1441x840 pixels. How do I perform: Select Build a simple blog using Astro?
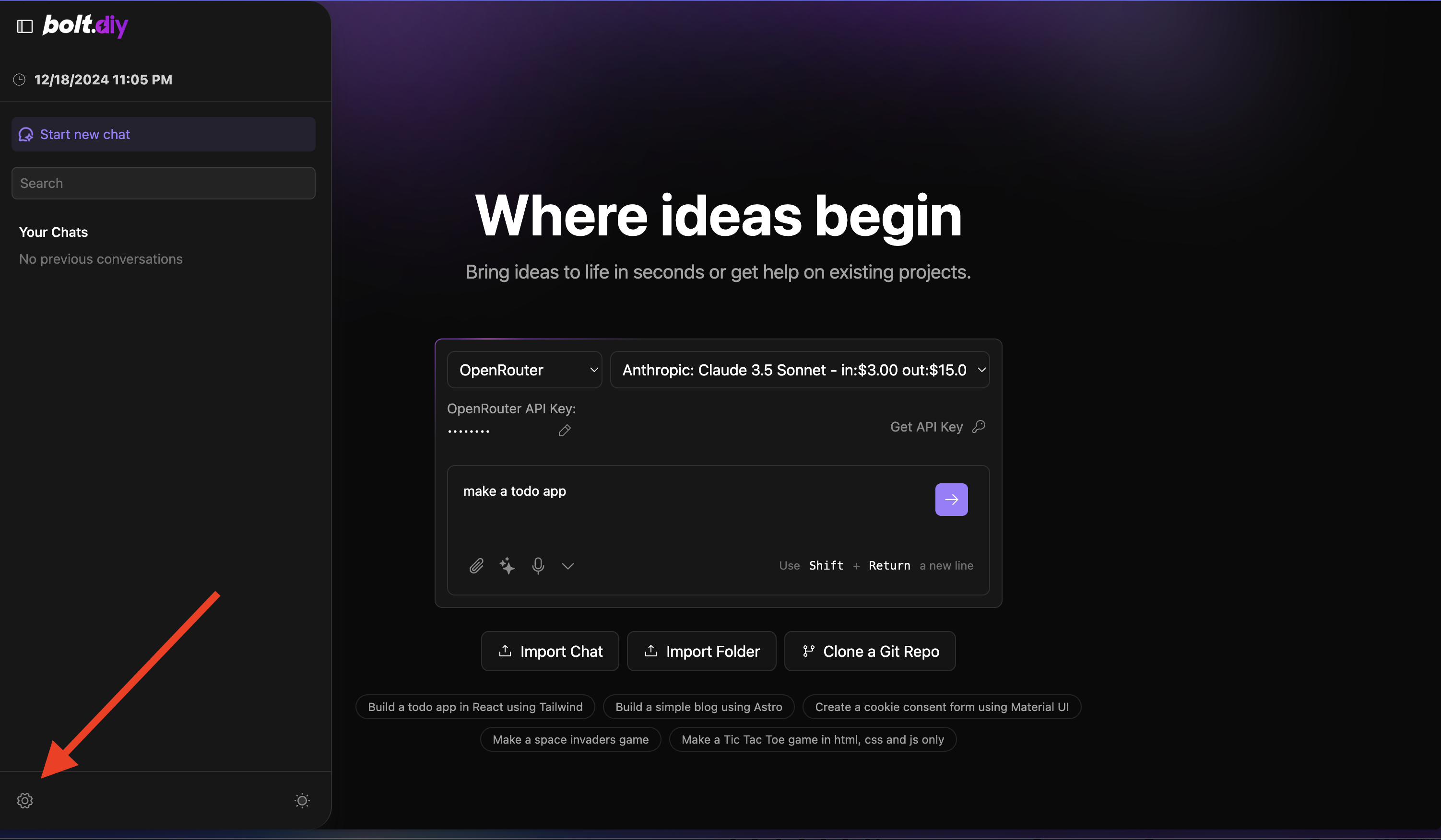pos(699,706)
